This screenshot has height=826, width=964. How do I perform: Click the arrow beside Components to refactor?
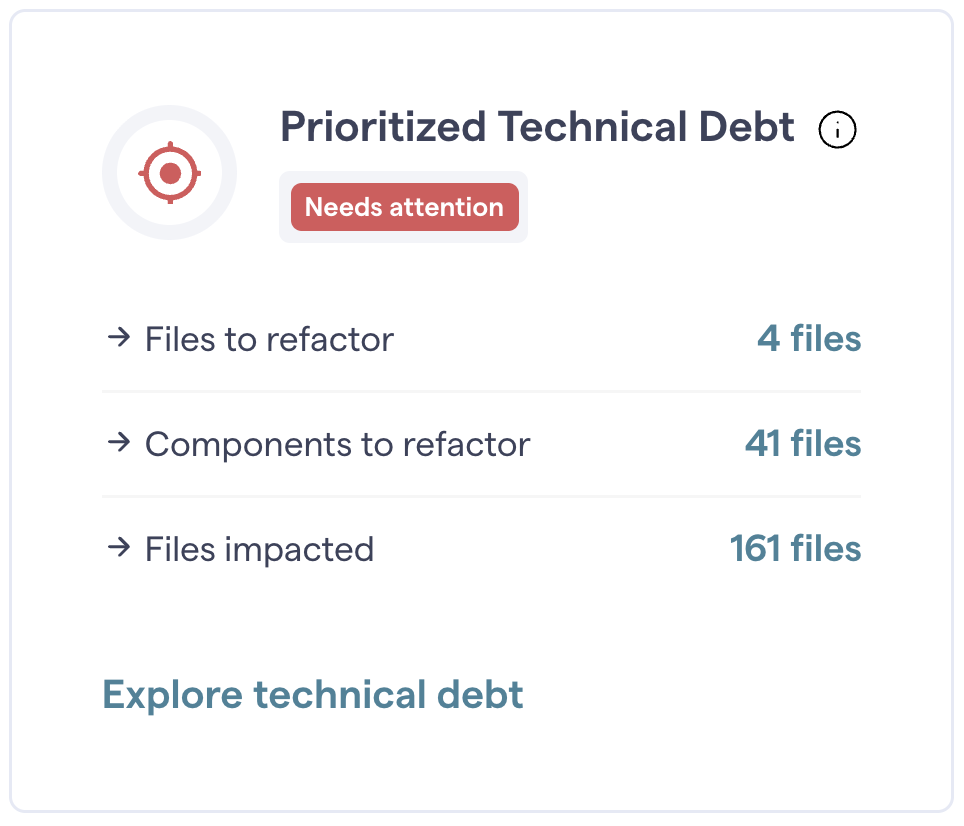pyautogui.click(x=119, y=443)
